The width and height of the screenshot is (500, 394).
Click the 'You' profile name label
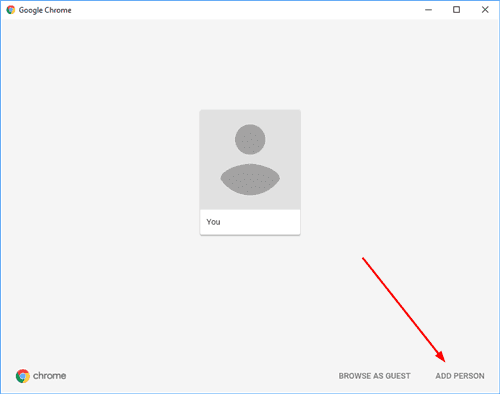(x=213, y=222)
